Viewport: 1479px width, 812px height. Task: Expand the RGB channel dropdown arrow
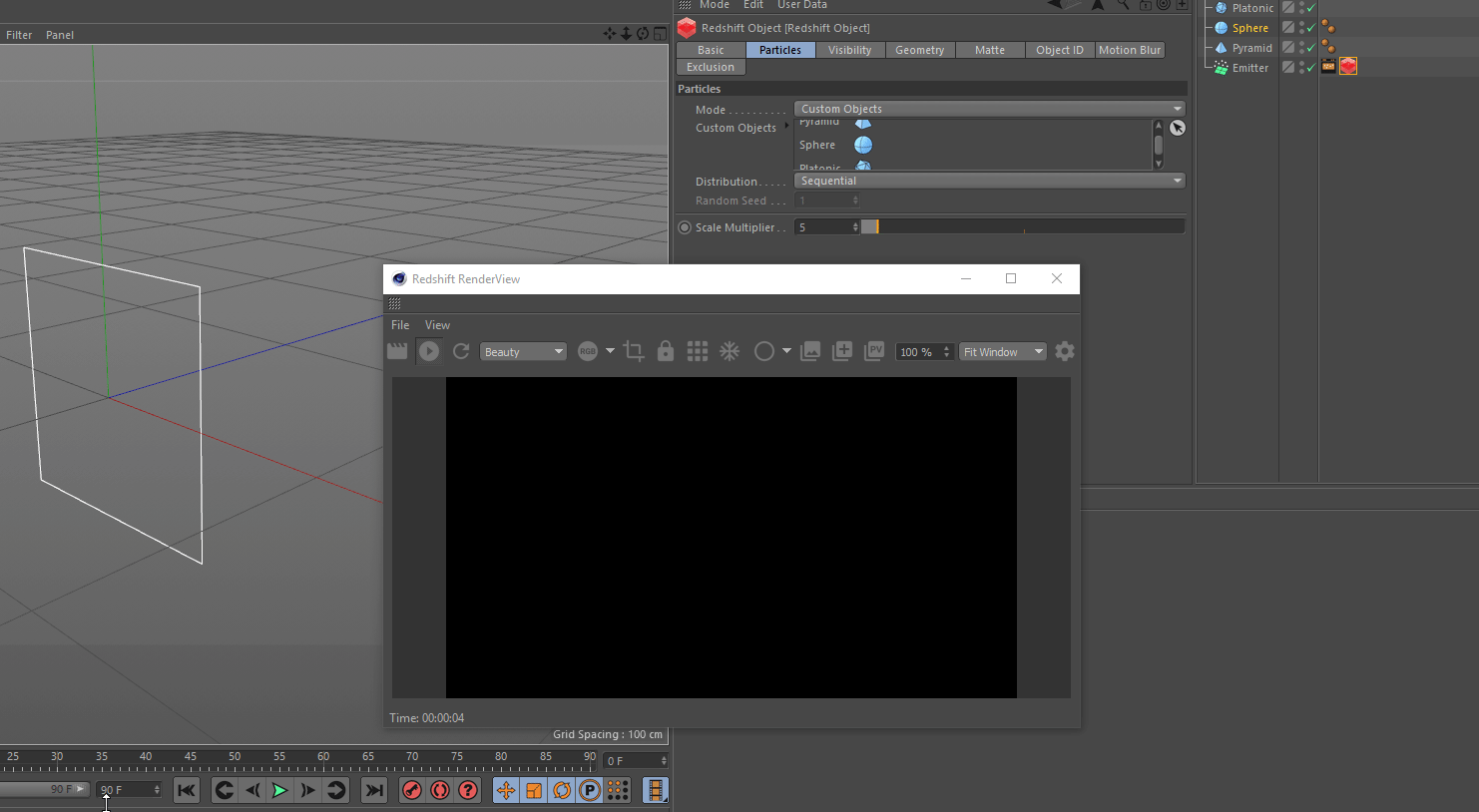pyautogui.click(x=610, y=351)
